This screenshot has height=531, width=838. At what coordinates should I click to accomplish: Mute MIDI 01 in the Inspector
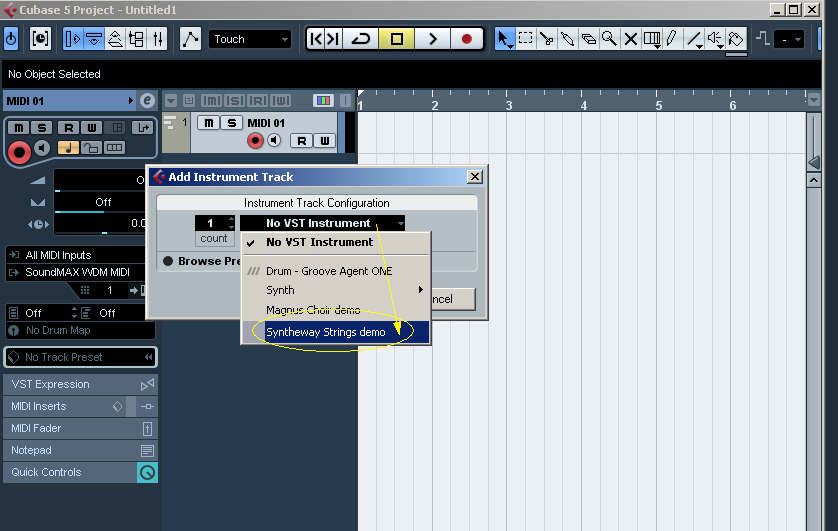(x=19, y=128)
